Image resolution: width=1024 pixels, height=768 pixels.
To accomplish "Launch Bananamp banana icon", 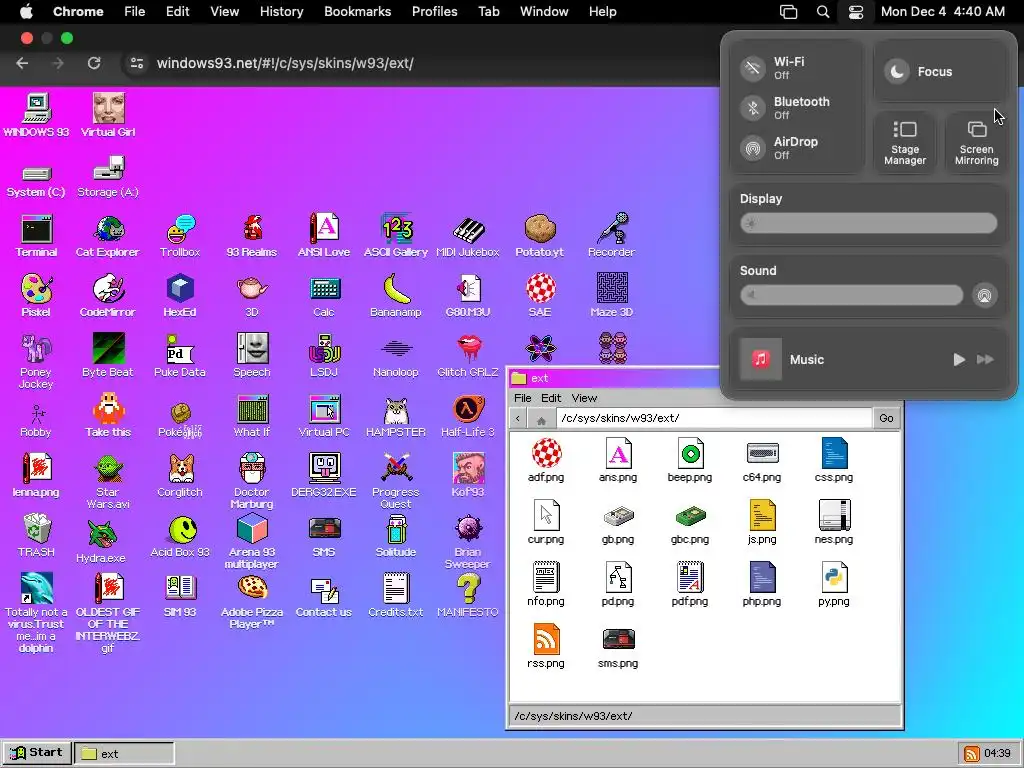I will tap(396, 296).
